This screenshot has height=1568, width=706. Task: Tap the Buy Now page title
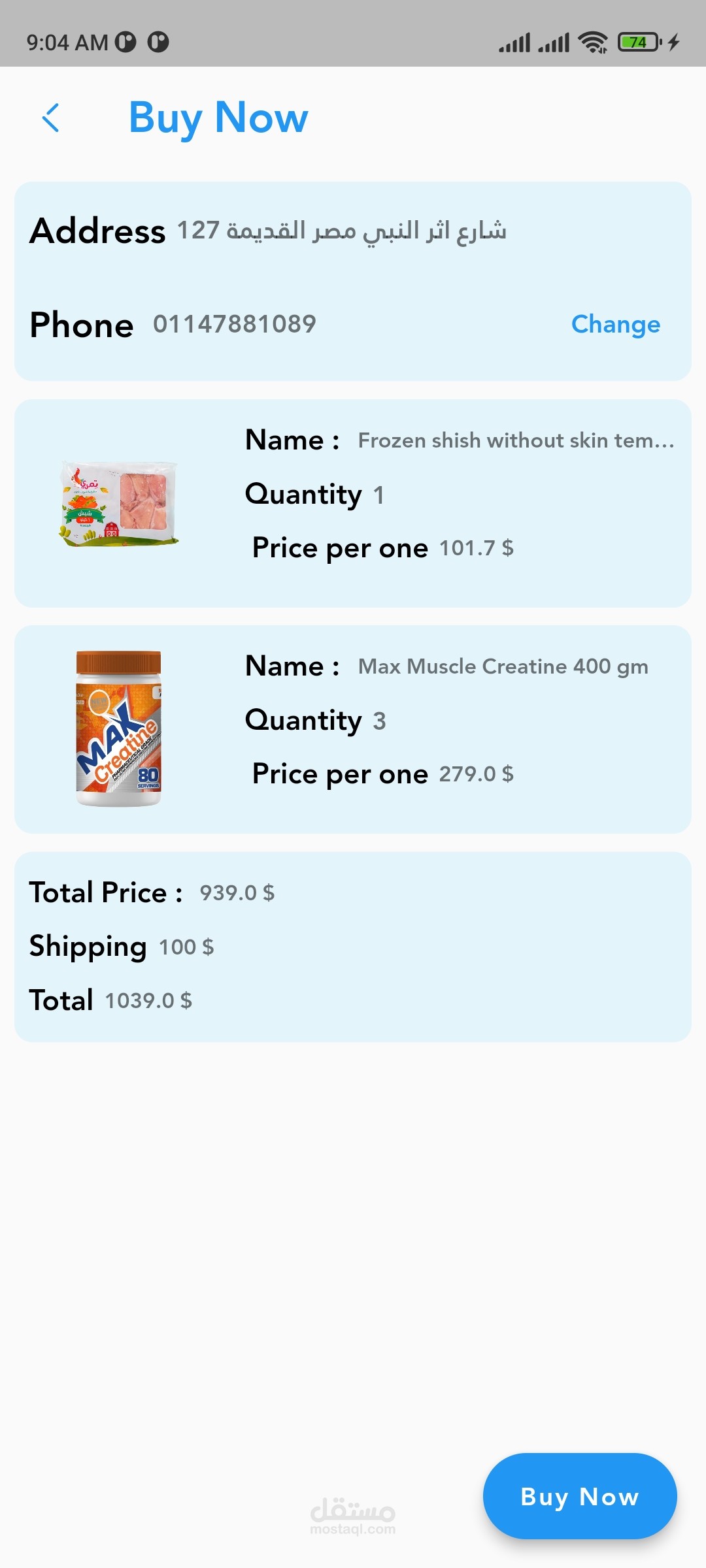pos(218,118)
